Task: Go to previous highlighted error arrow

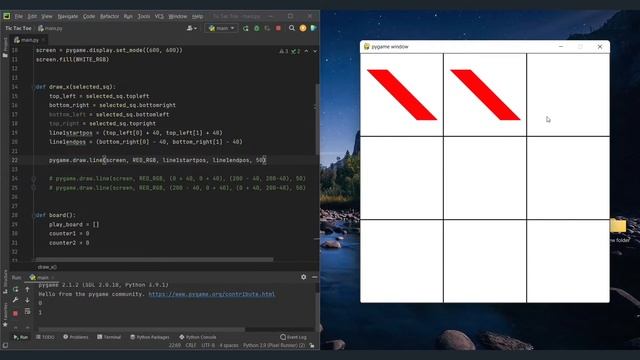Action: click(x=307, y=51)
